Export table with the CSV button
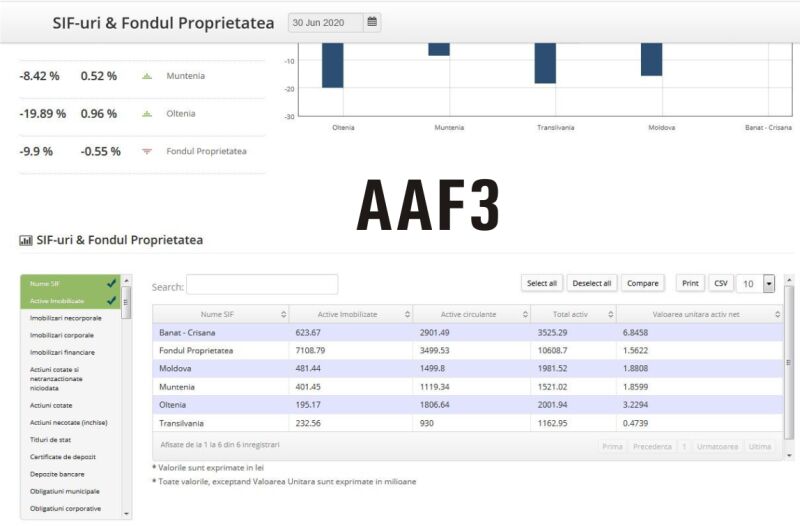Viewport: 800px width, 526px height. click(x=720, y=283)
